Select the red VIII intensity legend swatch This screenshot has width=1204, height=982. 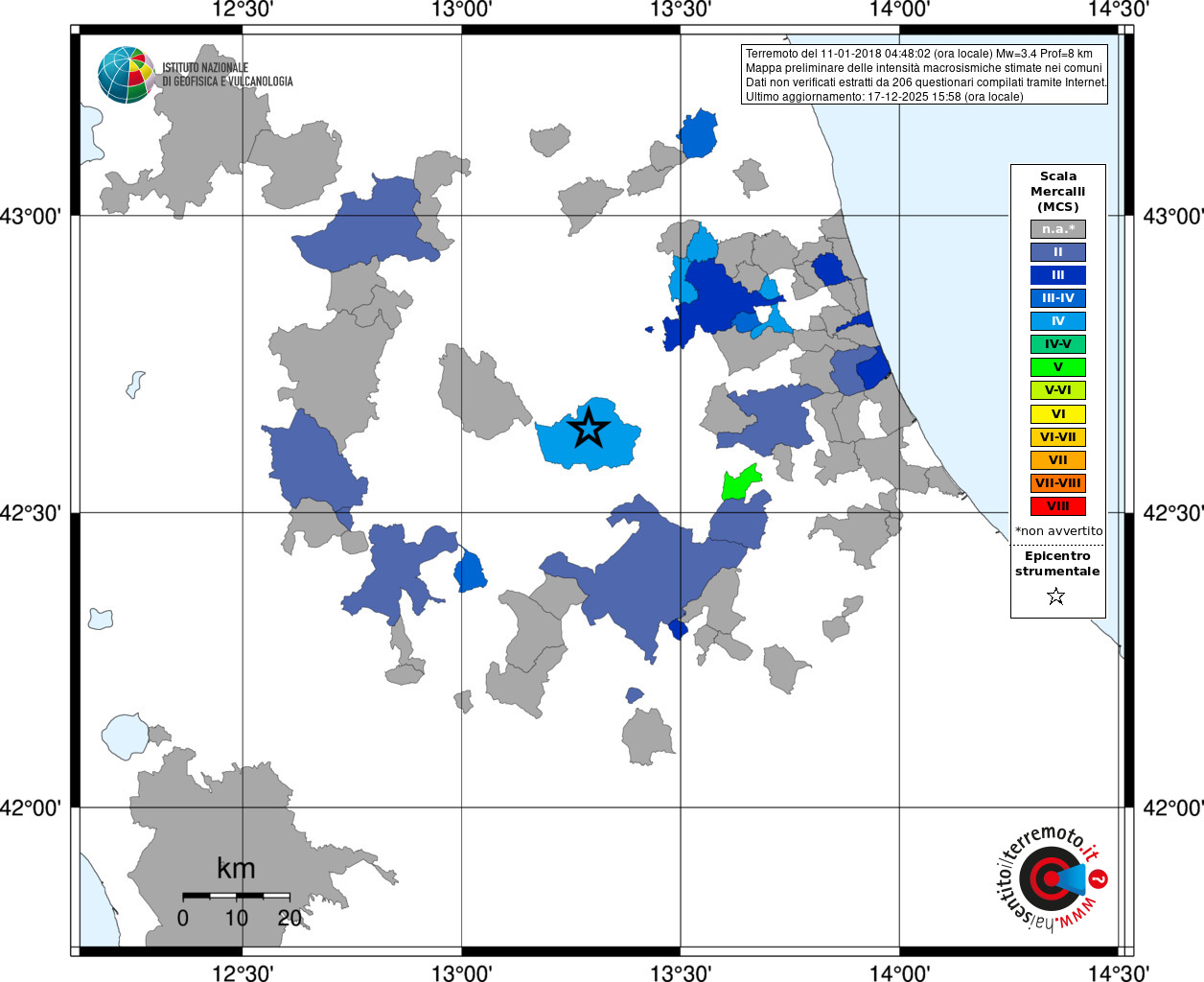click(1058, 506)
